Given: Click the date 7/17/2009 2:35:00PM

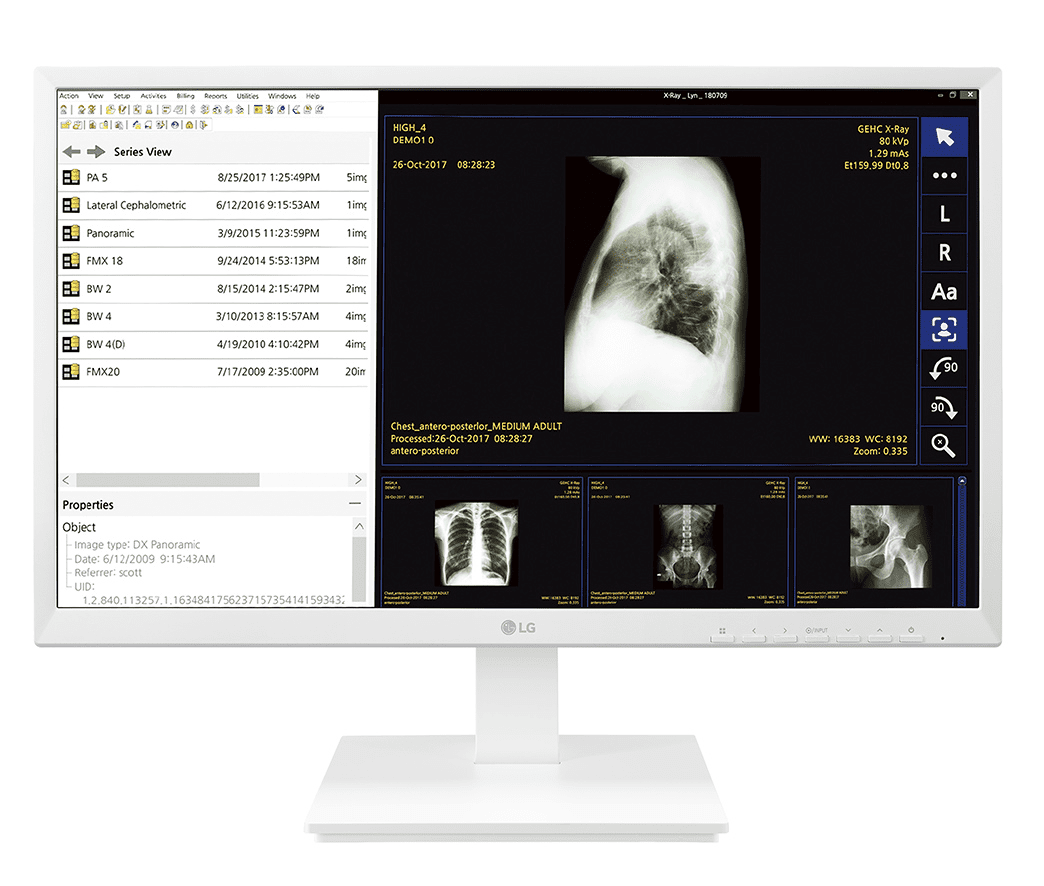Looking at the screenshot, I should coord(268,371).
